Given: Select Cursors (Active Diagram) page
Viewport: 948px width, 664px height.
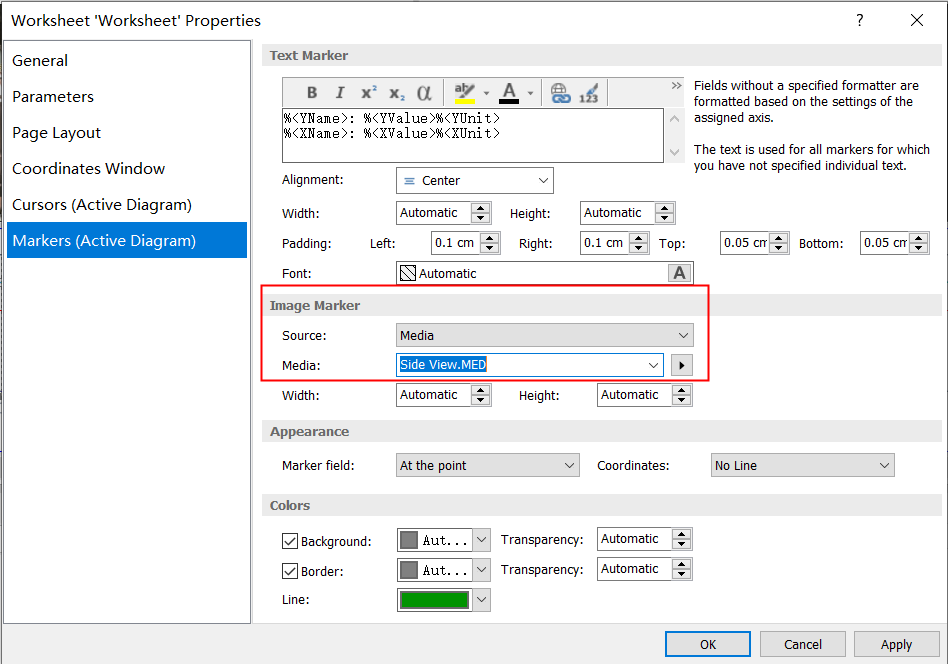Looking at the screenshot, I should [x=127, y=204].
